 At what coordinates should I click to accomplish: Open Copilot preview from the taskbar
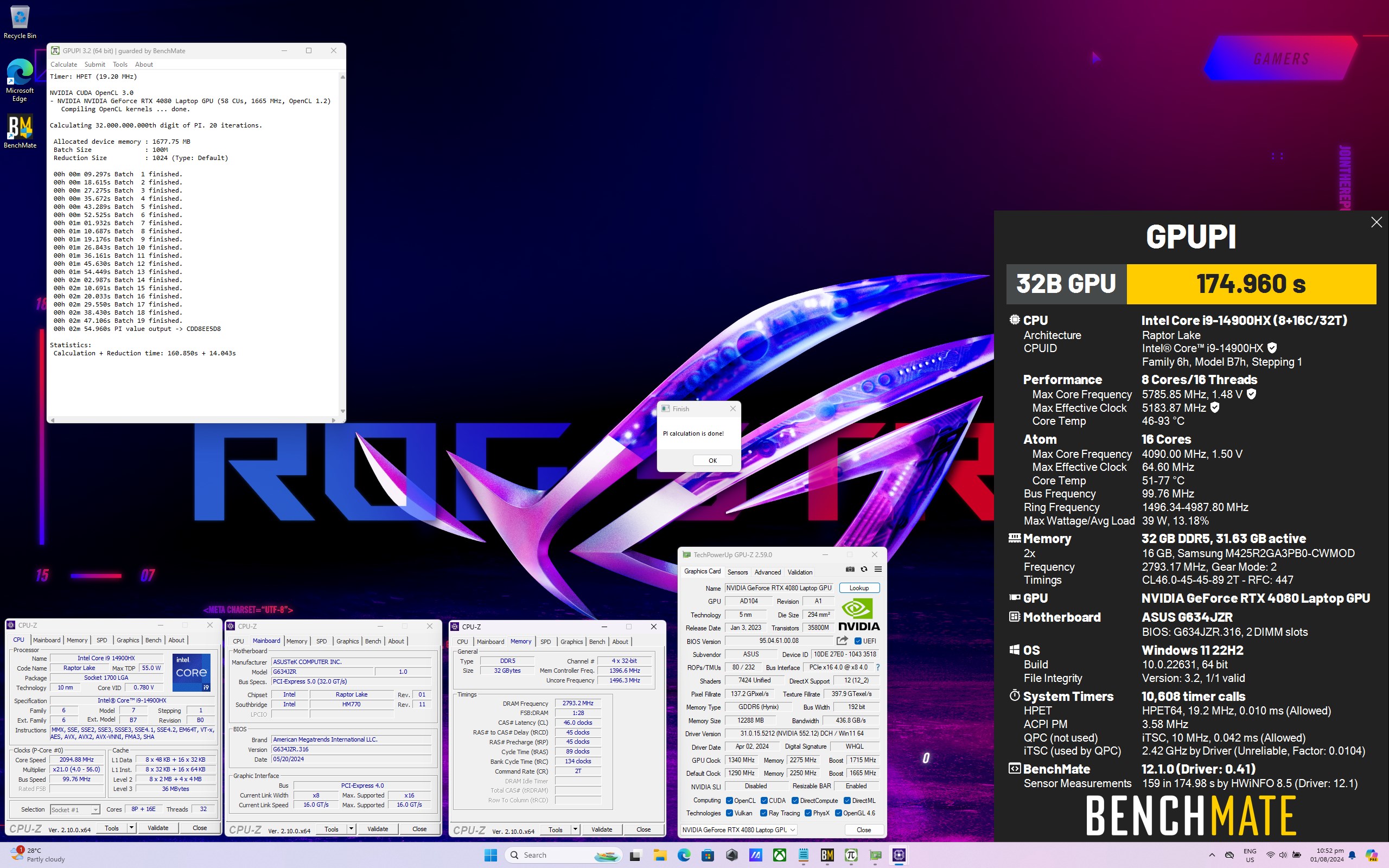[x=1371, y=855]
